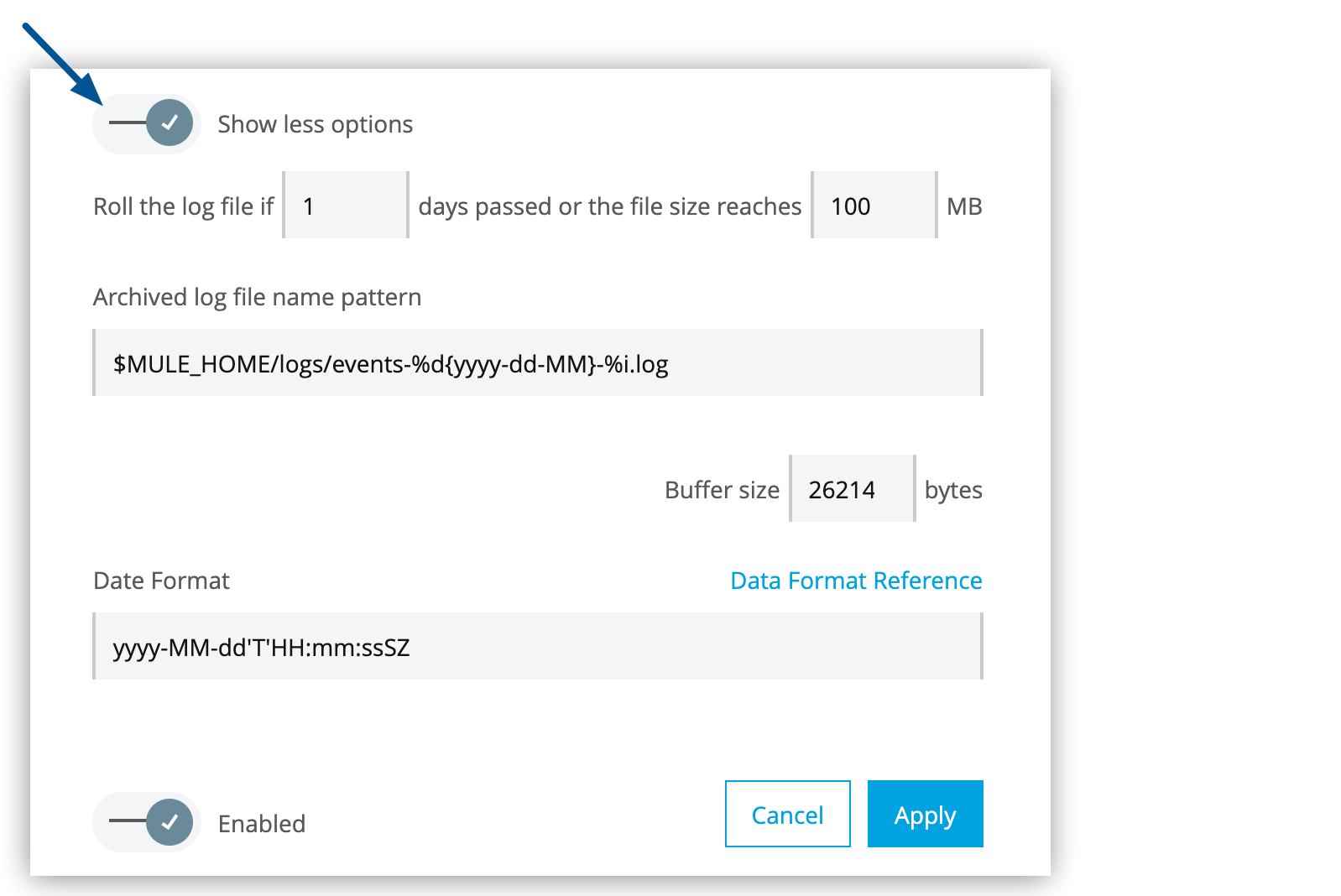Focus the archived log file name pattern field
This screenshot has width=1341, height=896.
coord(537,363)
